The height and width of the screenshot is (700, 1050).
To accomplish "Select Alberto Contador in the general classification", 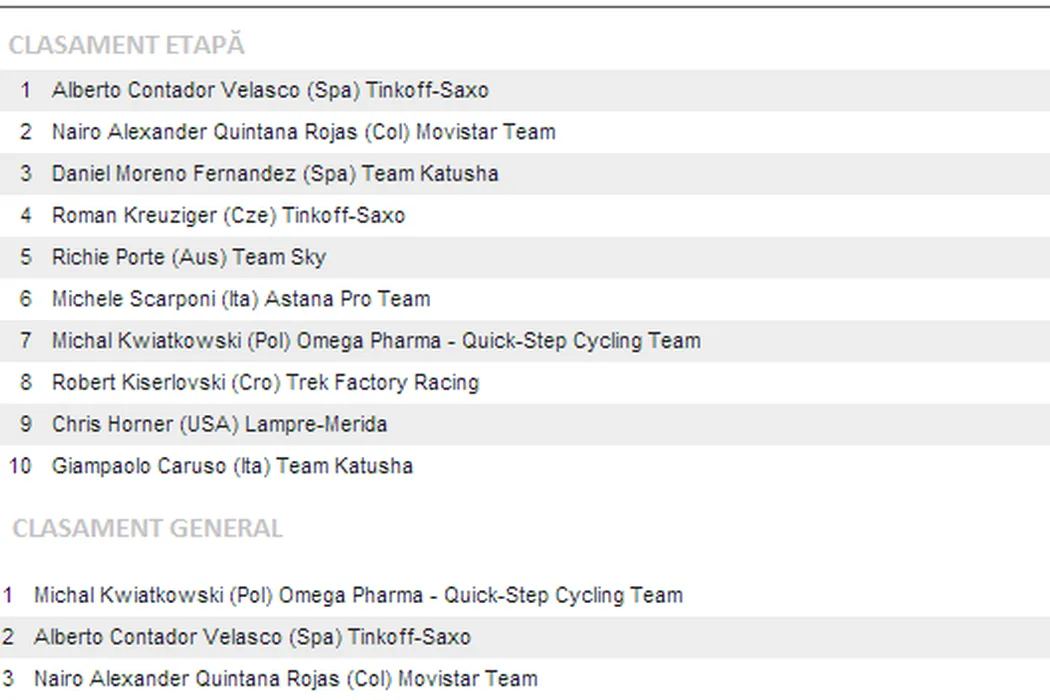I will click(252, 638).
